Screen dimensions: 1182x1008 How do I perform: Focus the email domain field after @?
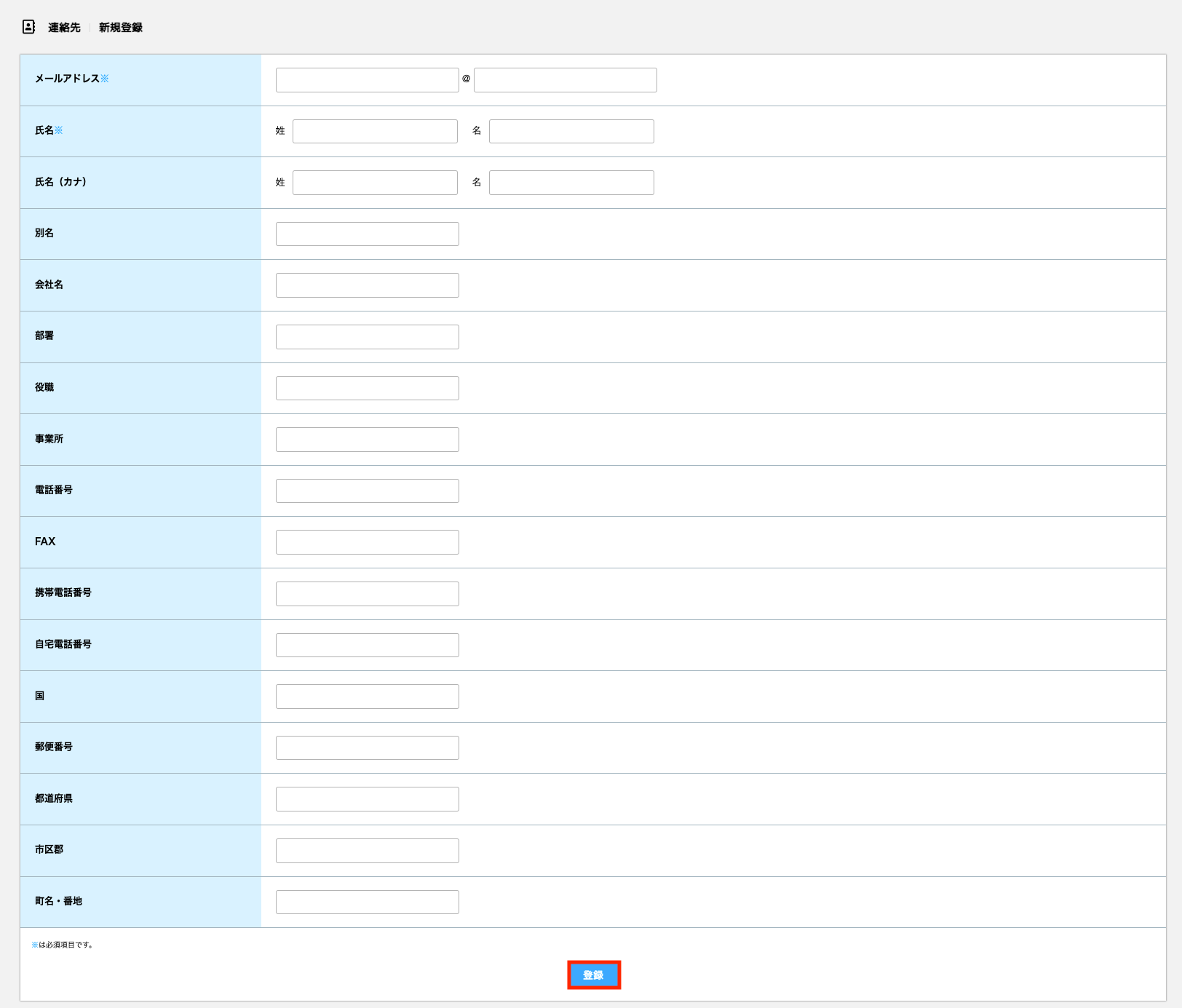(566, 80)
